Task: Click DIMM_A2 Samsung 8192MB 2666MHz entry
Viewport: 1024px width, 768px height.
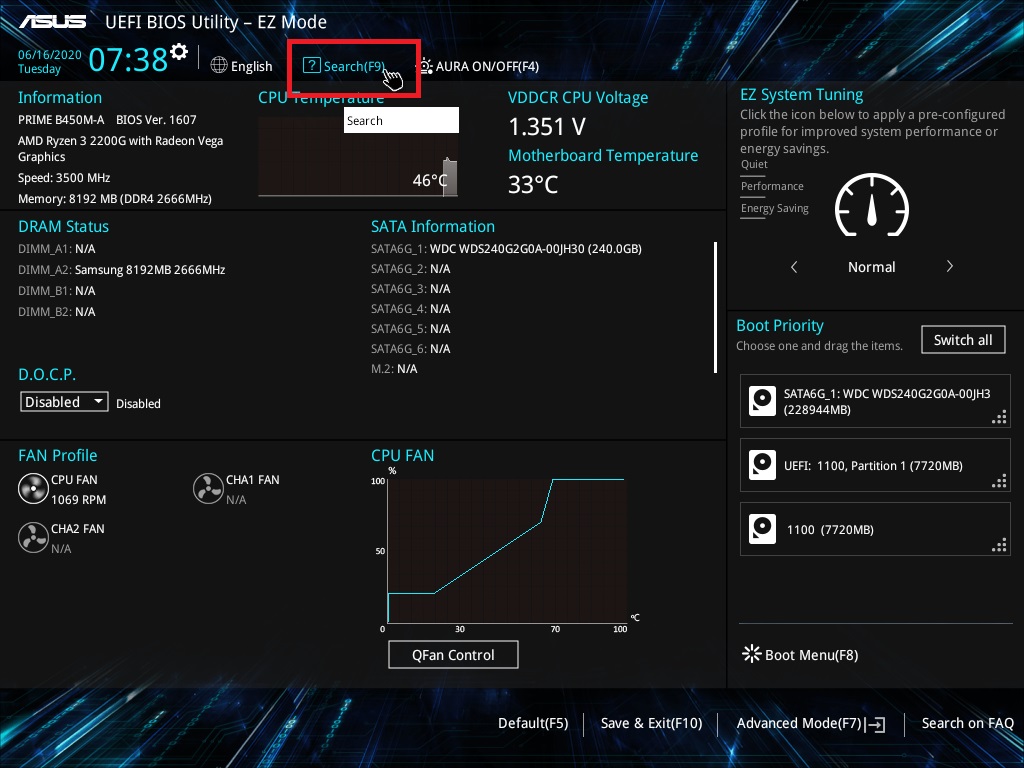Action: click(121, 270)
